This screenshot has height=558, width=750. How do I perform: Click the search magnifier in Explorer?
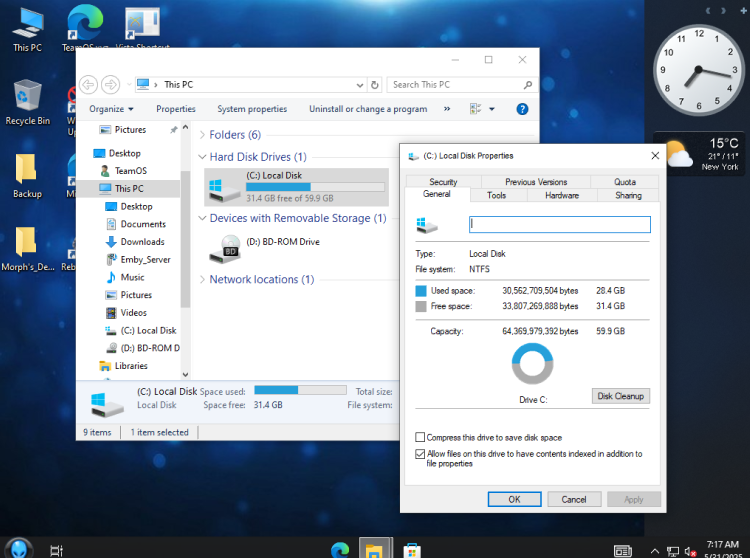(x=528, y=85)
